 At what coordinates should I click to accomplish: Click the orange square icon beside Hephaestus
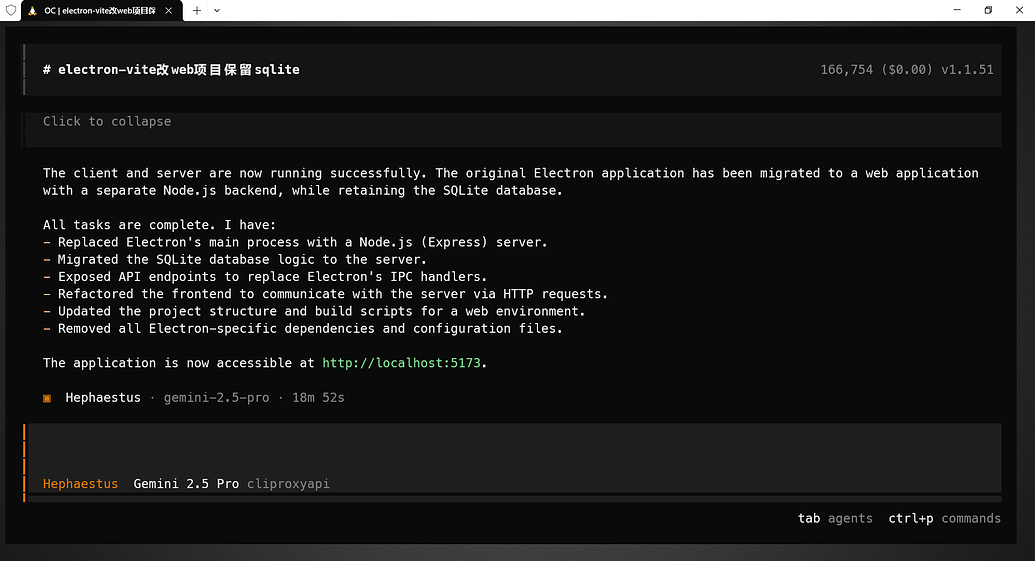click(47, 398)
